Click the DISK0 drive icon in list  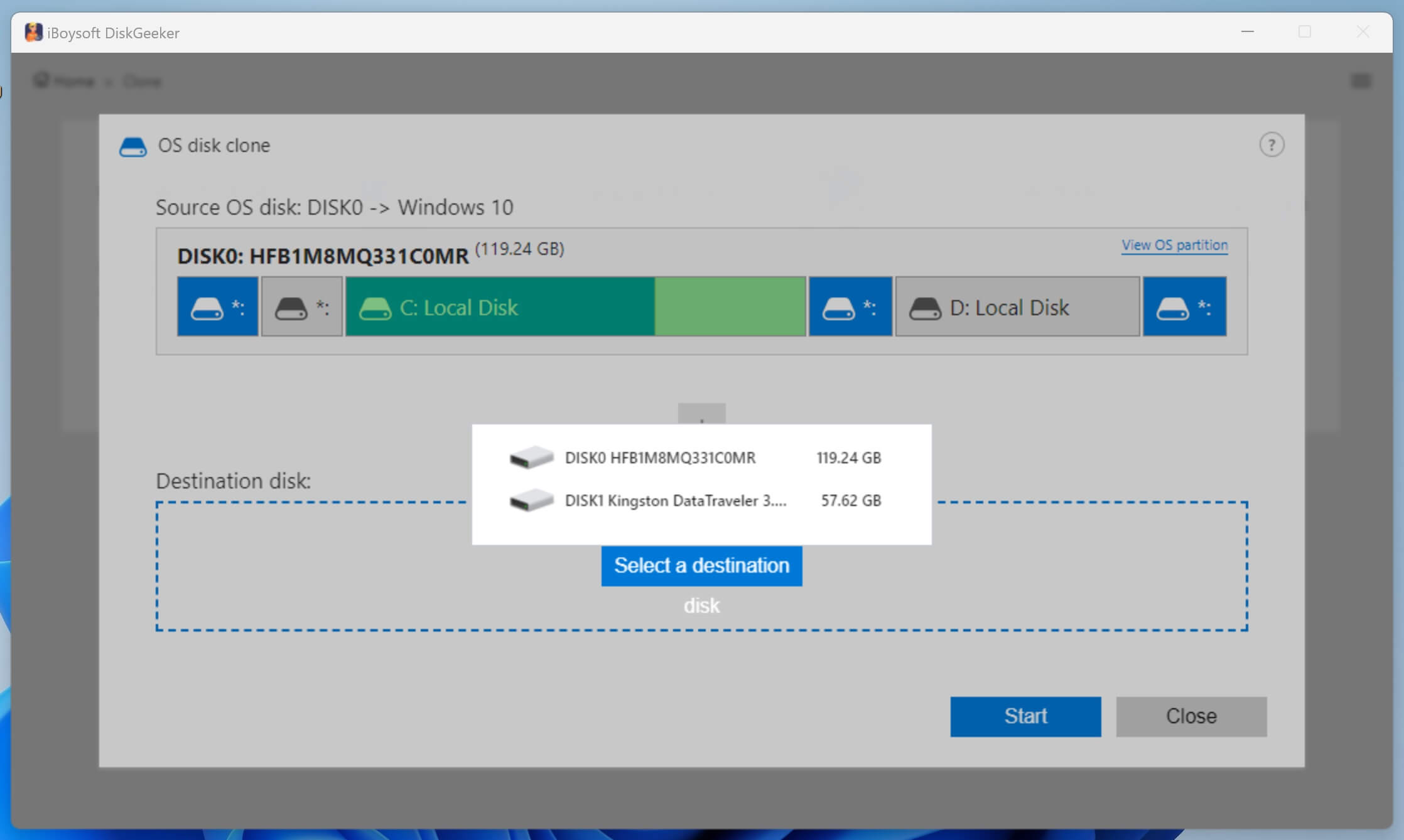pyautogui.click(x=531, y=457)
